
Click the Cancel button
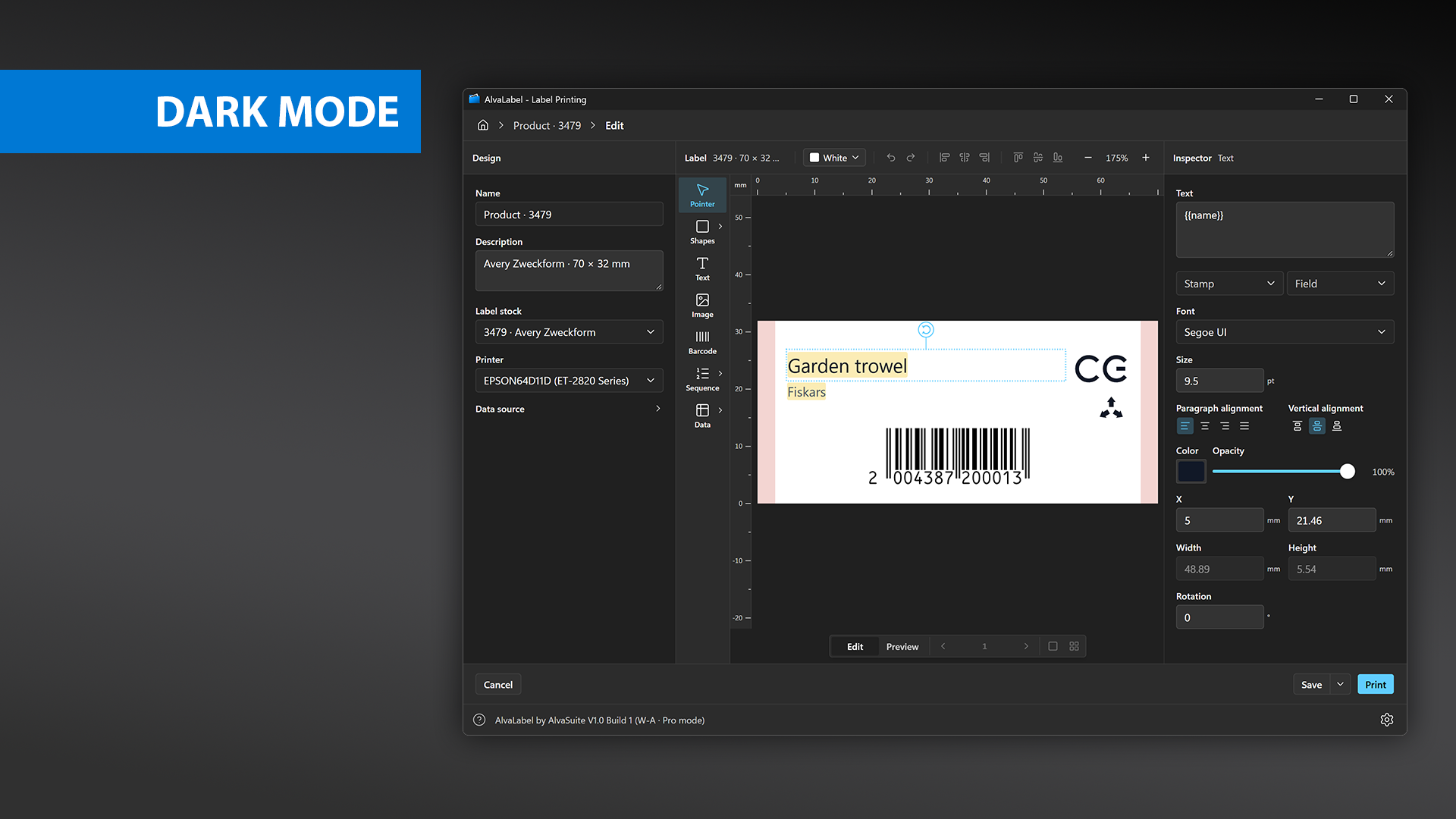498,685
